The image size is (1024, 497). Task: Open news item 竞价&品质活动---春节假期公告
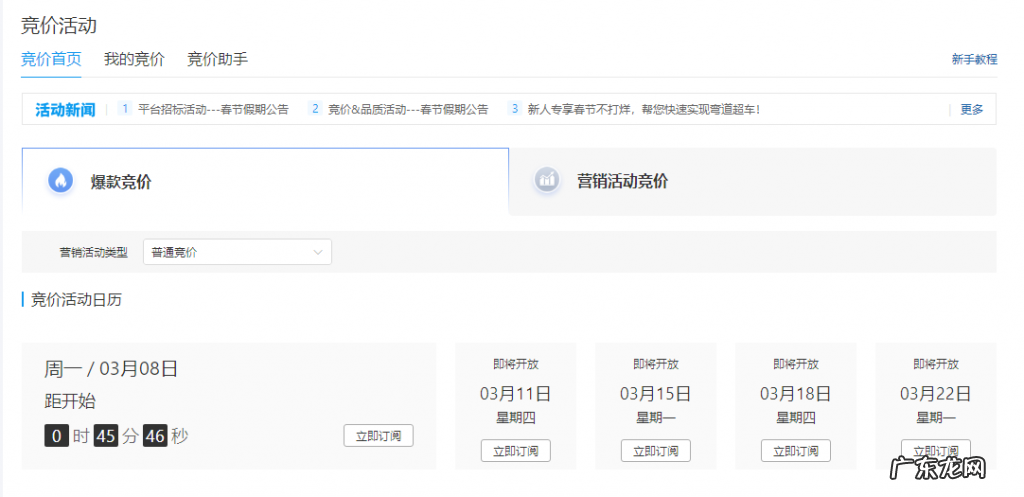[408, 110]
